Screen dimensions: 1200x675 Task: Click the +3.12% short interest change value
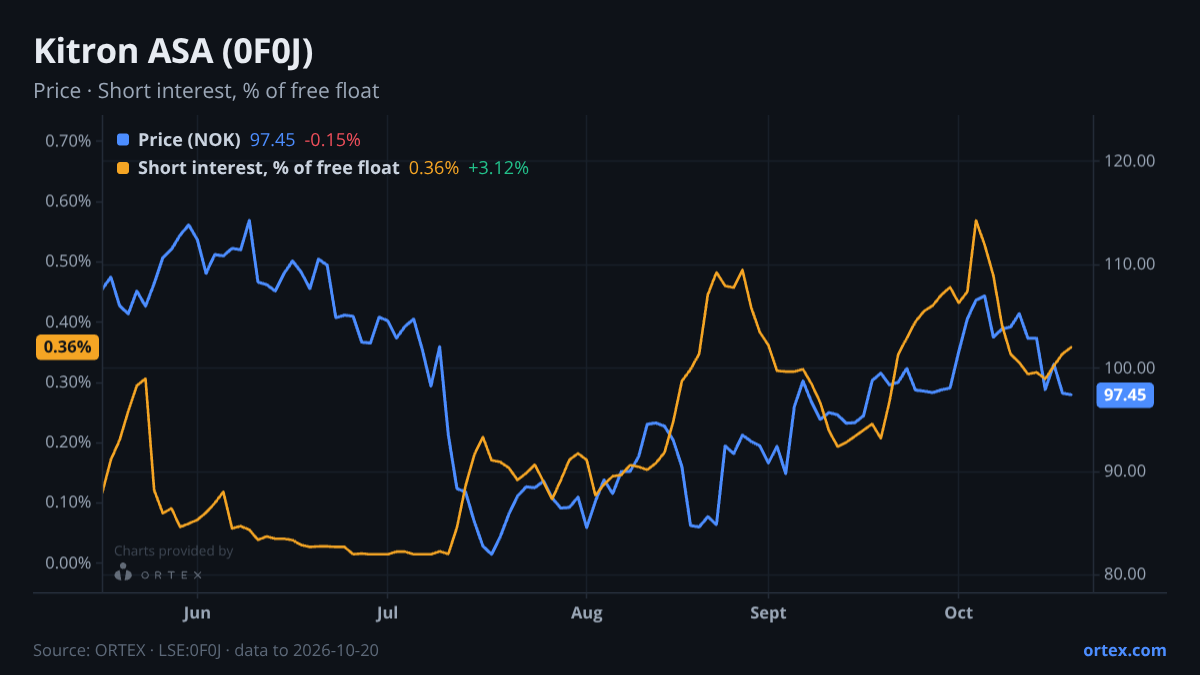(x=498, y=168)
